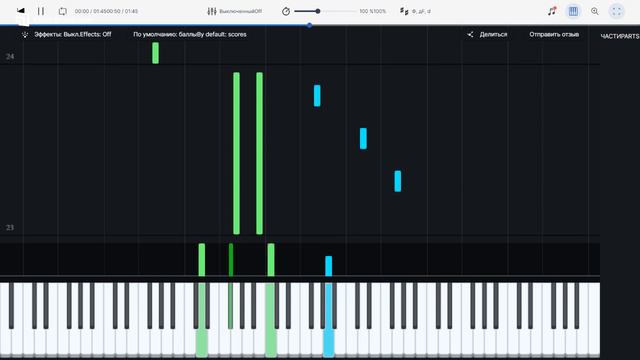The height and width of the screenshot is (360, 640).
Task: Click the 100% tempo value
Action: pos(372,11)
